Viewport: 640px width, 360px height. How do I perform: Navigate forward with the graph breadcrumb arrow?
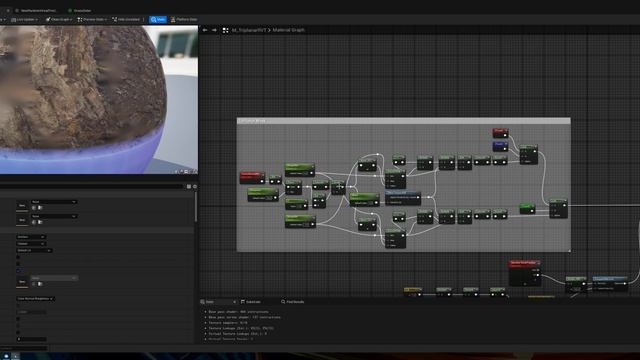214,30
